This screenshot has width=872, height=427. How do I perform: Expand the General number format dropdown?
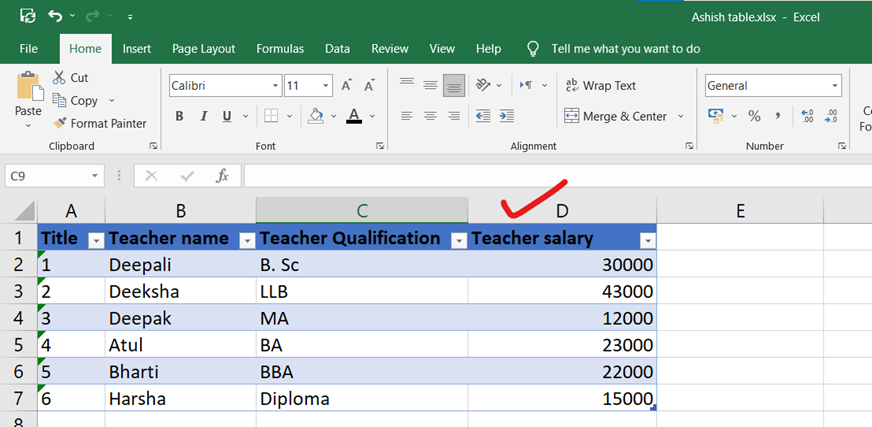834,86
